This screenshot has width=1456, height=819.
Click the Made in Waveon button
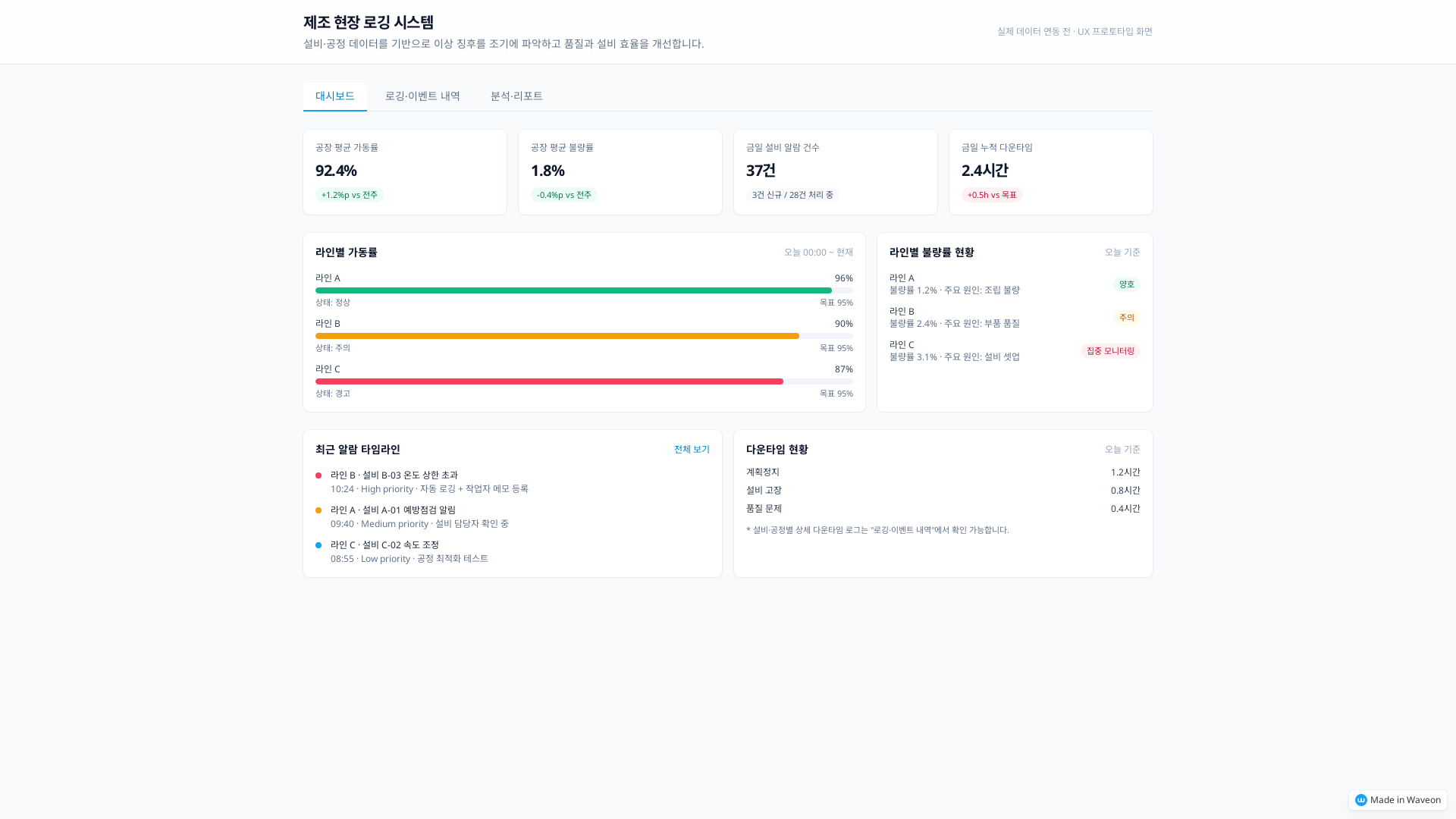tap(1398, 800)
